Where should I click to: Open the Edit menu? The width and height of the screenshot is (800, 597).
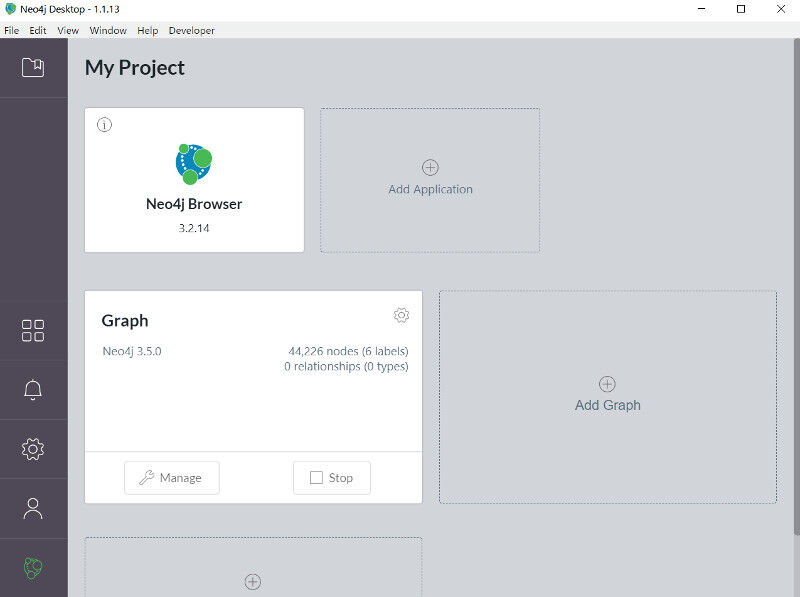point(38,31)
